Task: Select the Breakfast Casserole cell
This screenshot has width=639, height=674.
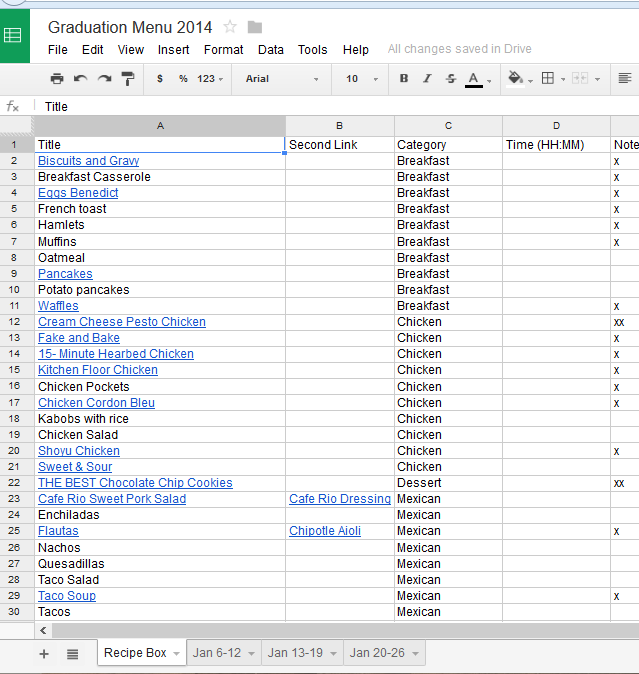Action: click(160, 177)
